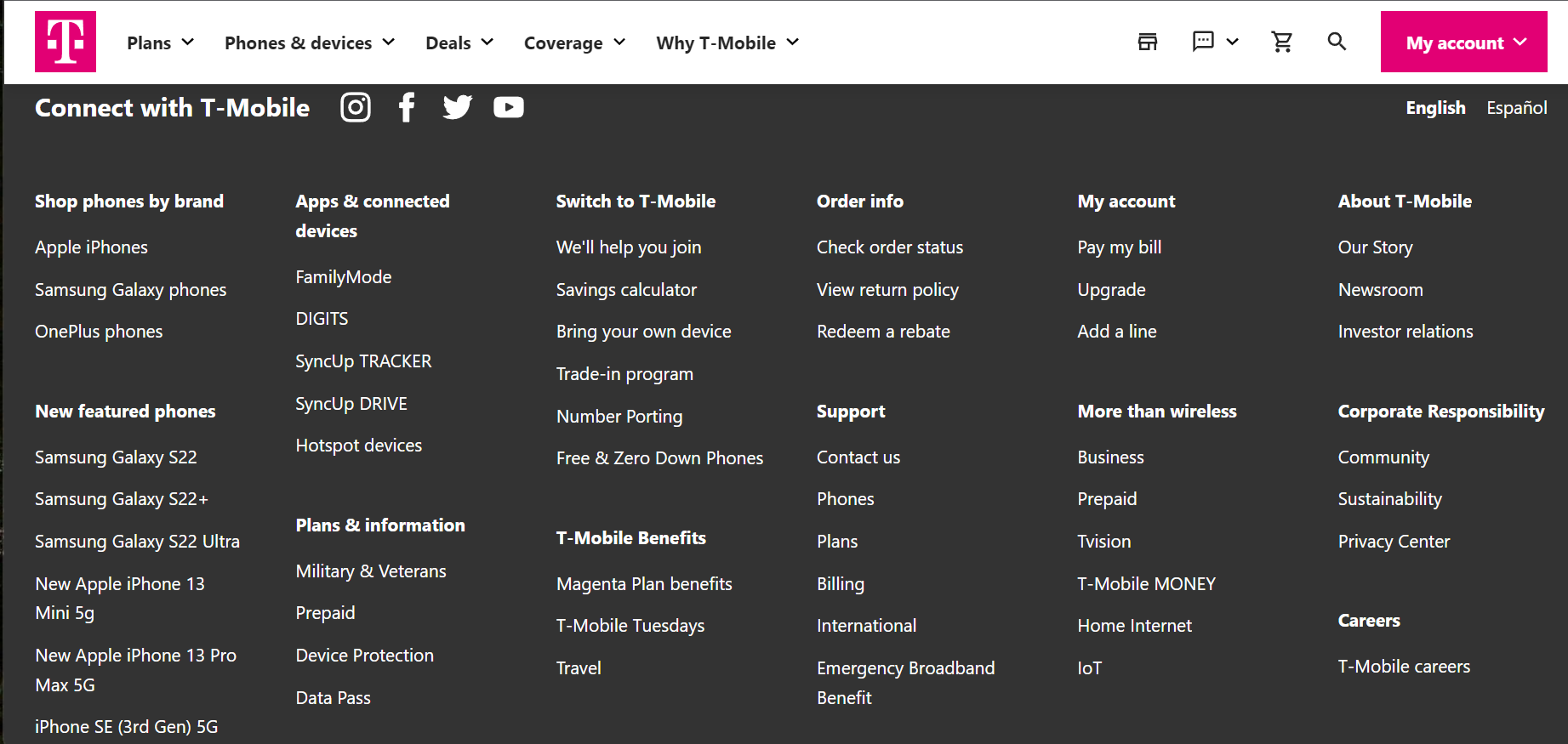Screen dimensions: 1568x744
Task: Open Emergency Broadband Benefit link
Action: coord(905,683)
